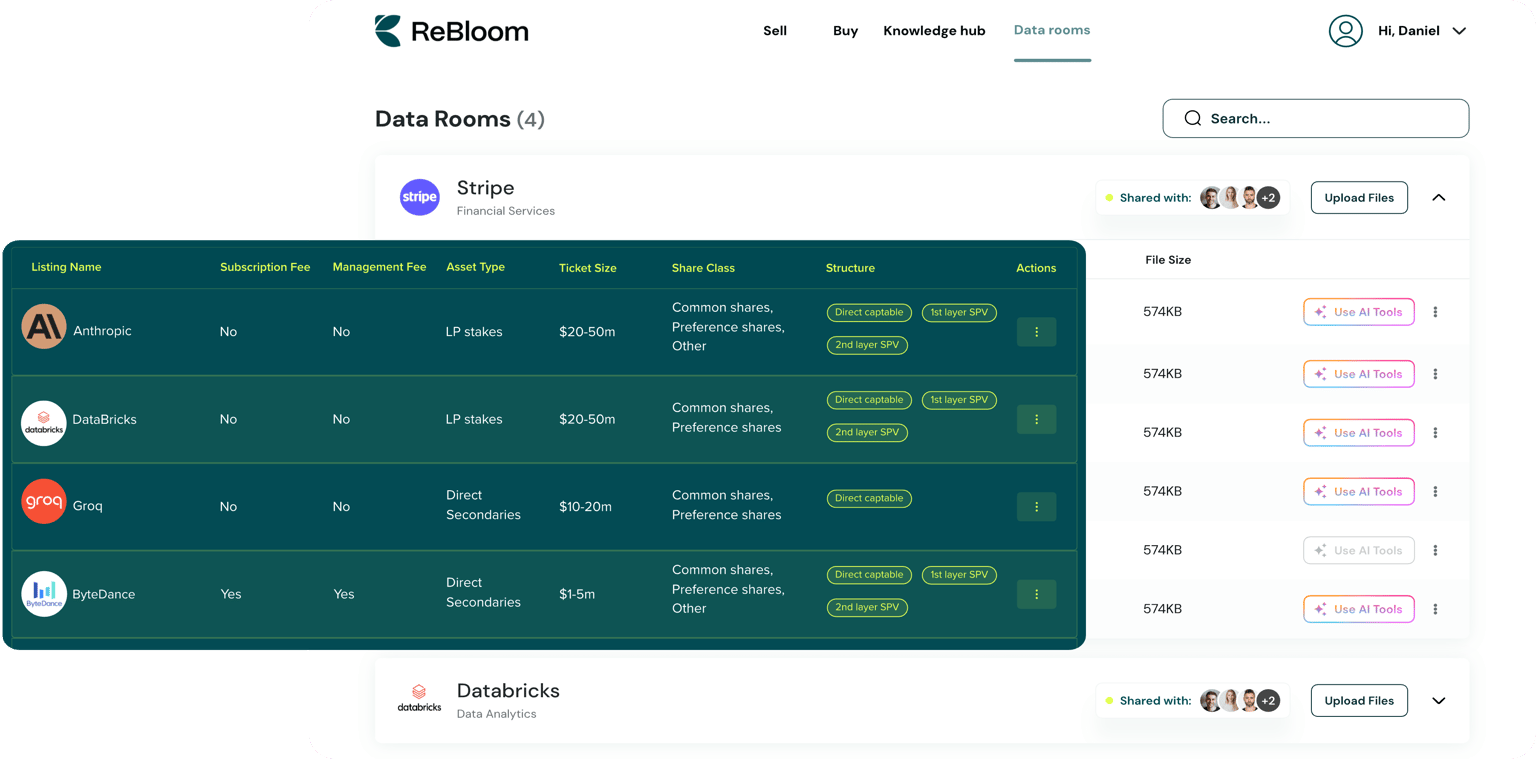Expand the Databricks data room

(x=1438, y=701)
